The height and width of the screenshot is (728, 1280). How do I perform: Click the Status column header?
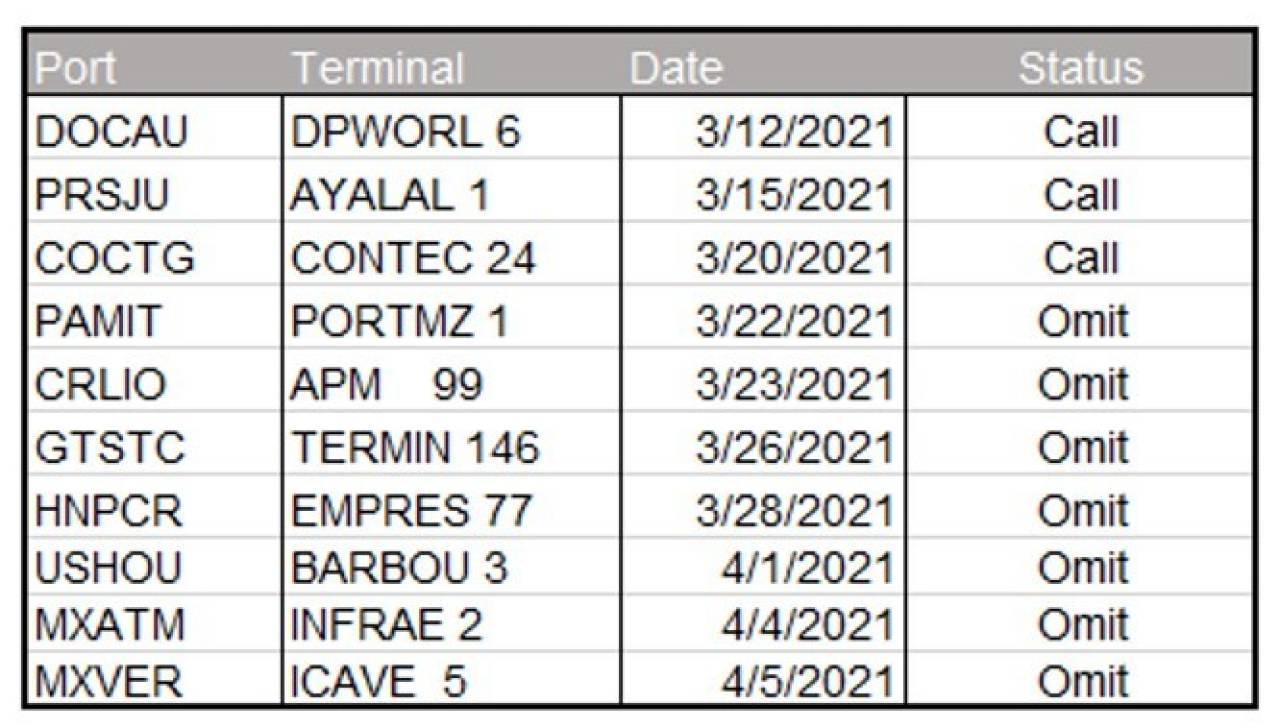pyautogui.click(x=1080, y=69)
